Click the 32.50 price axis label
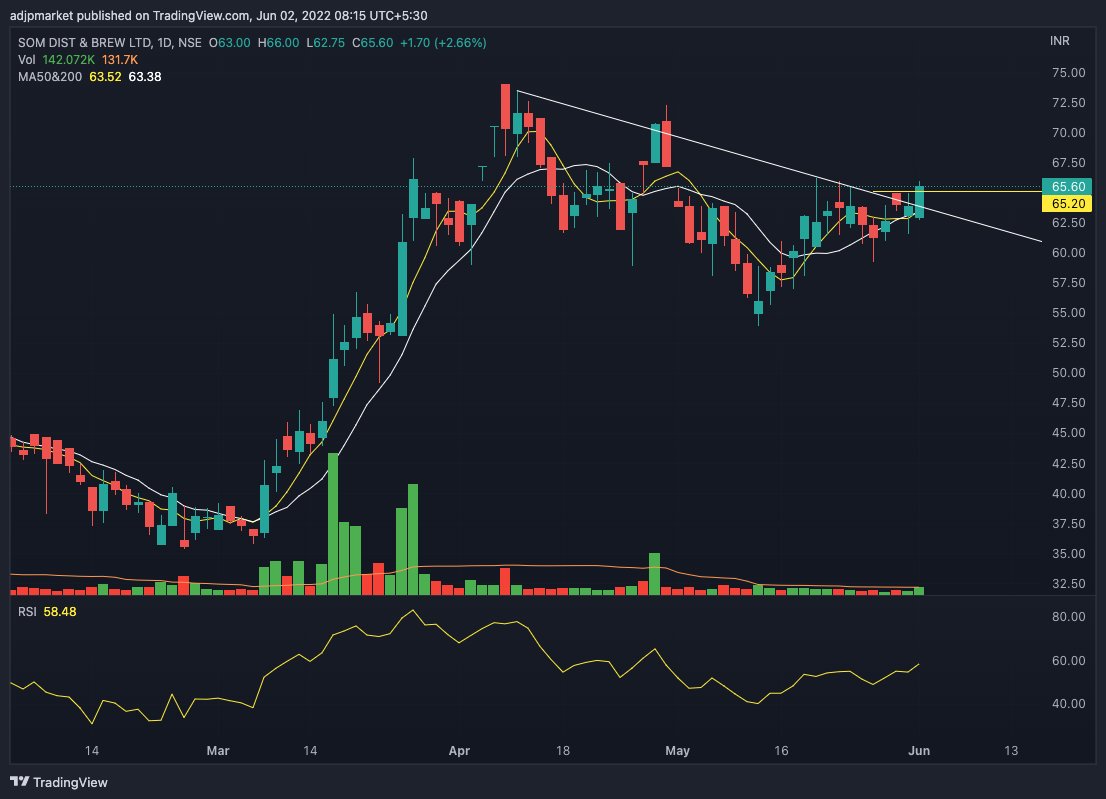1106x799 pixels. (1068, 583)
